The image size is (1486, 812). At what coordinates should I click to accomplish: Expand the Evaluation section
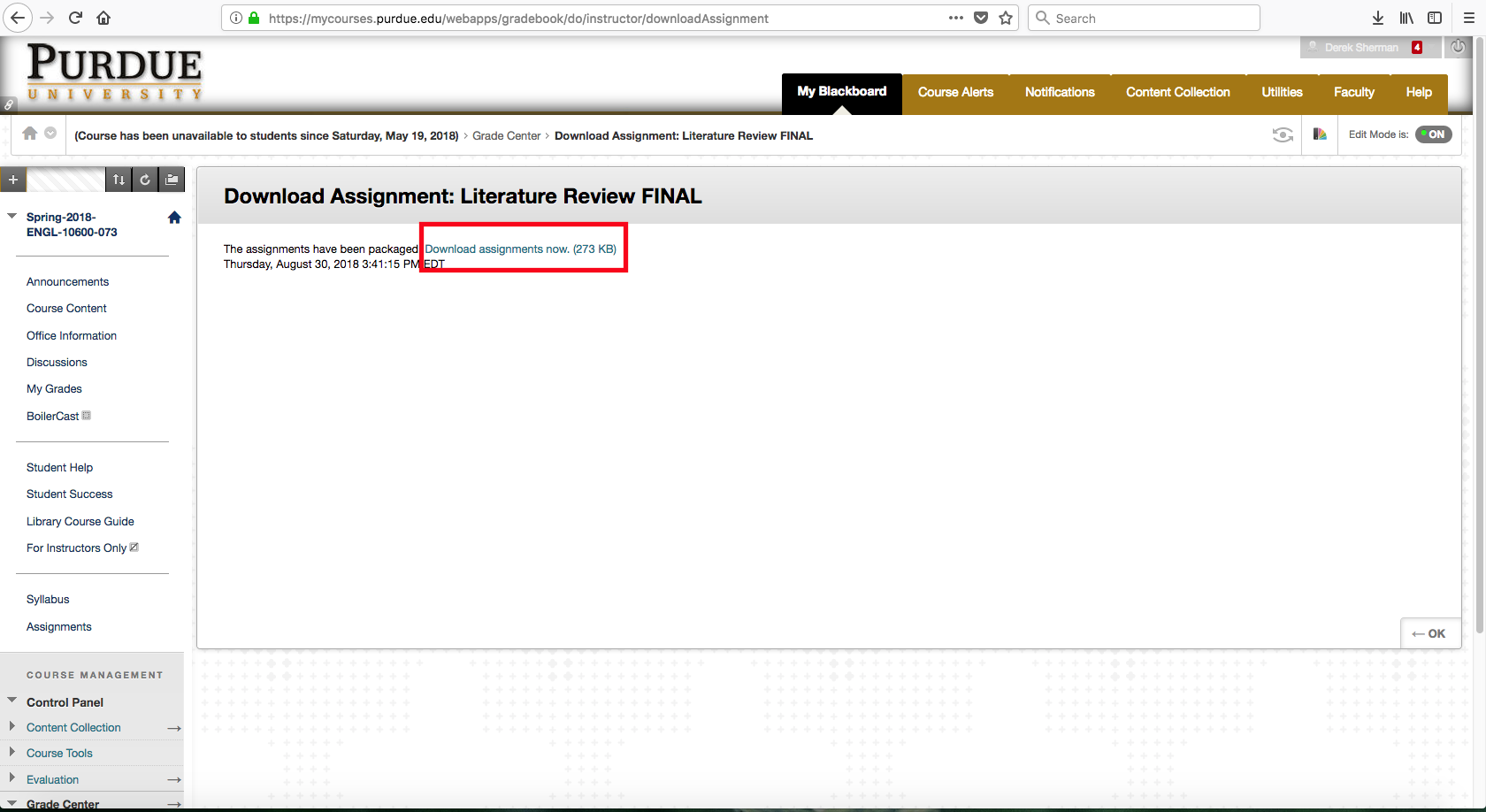click(12, 778)
